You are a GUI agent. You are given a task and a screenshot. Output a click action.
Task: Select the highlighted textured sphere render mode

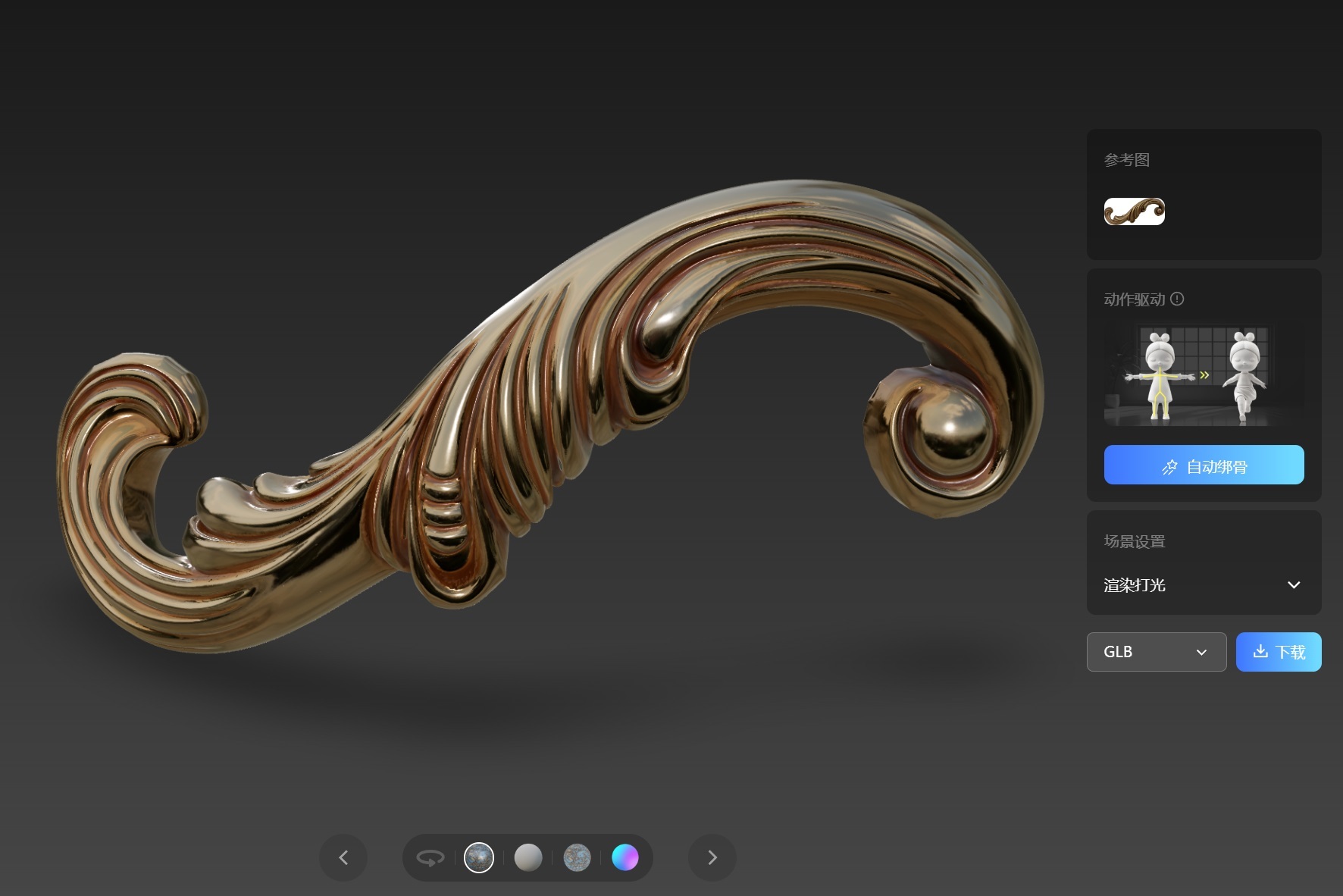(x=479, y=858)
